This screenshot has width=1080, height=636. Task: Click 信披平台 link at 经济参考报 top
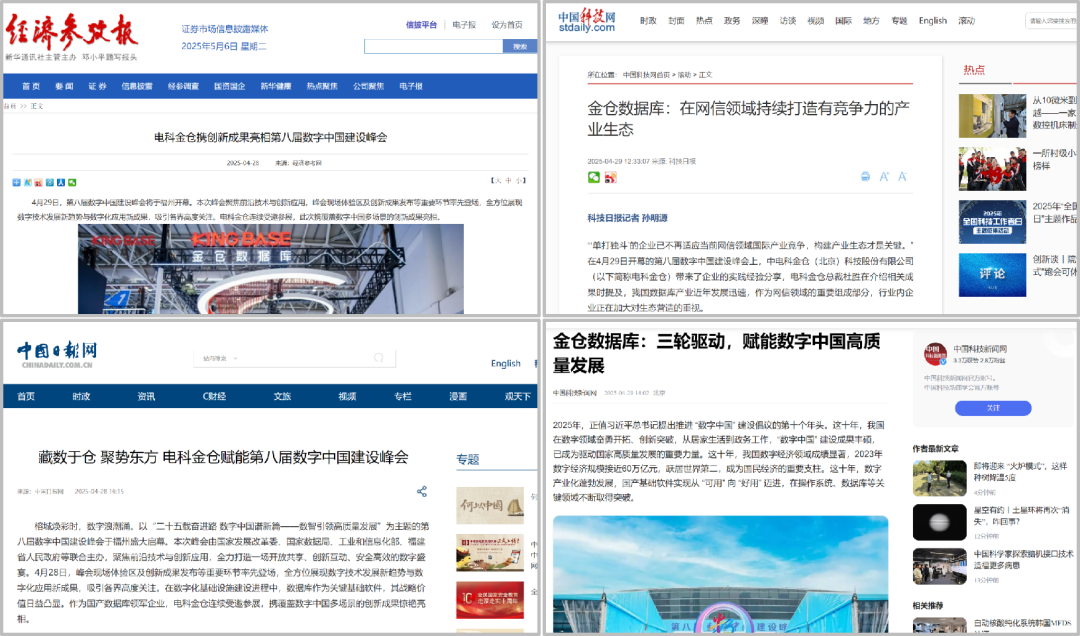[x=422, y=25]
